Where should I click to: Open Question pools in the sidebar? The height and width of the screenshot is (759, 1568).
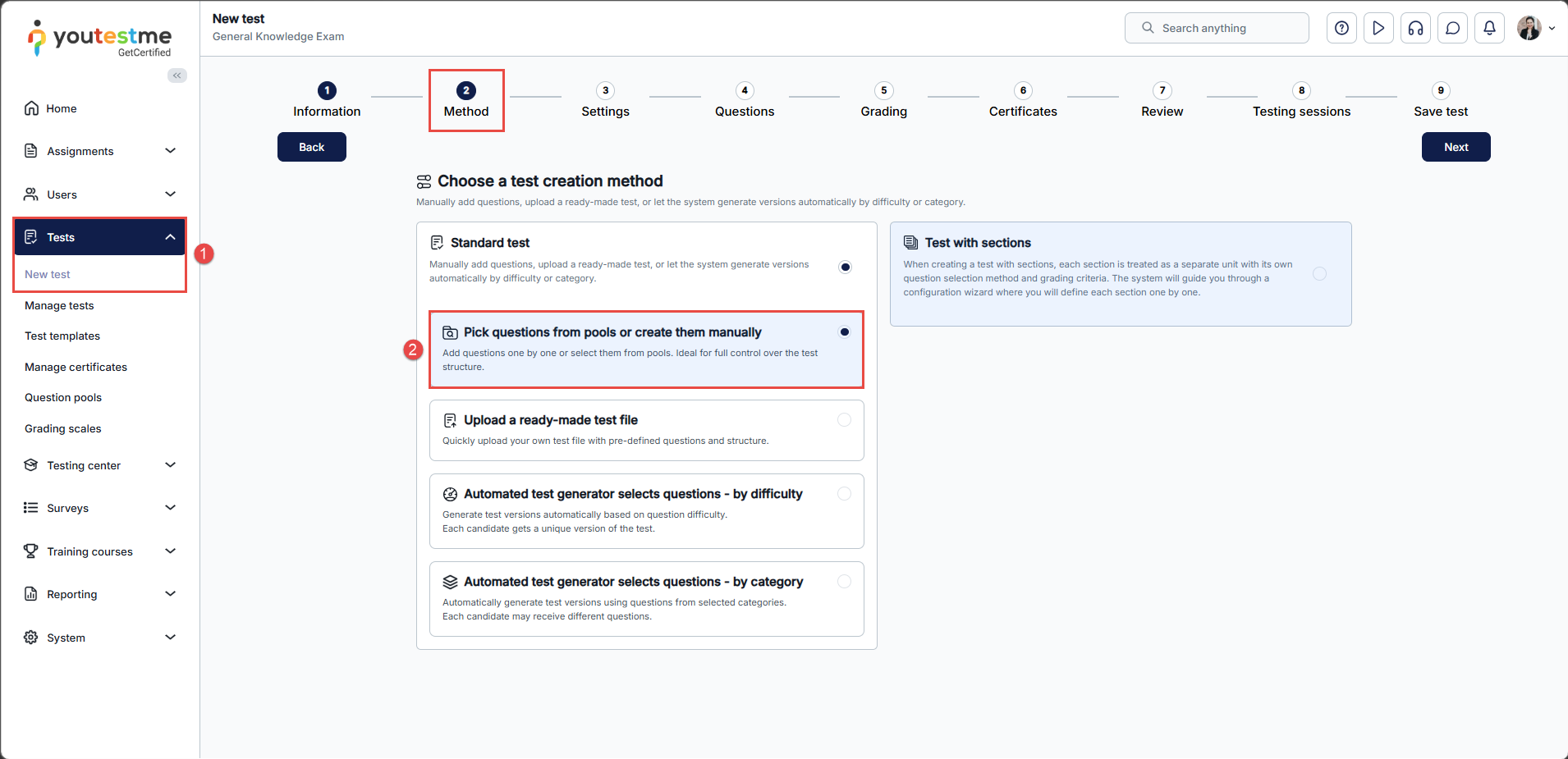pyautogui.click(x=63, y=398)
